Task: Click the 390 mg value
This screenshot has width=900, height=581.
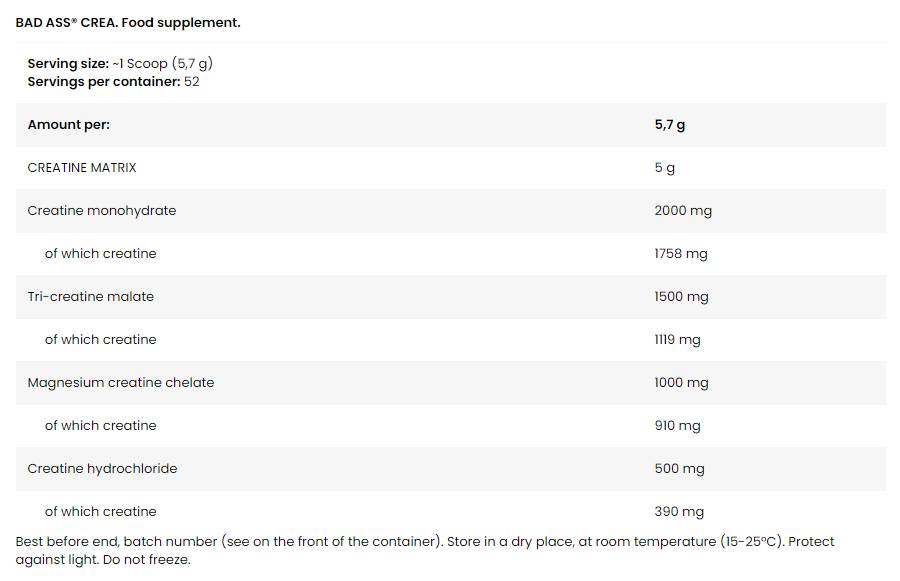Action: tap(679, 512)
